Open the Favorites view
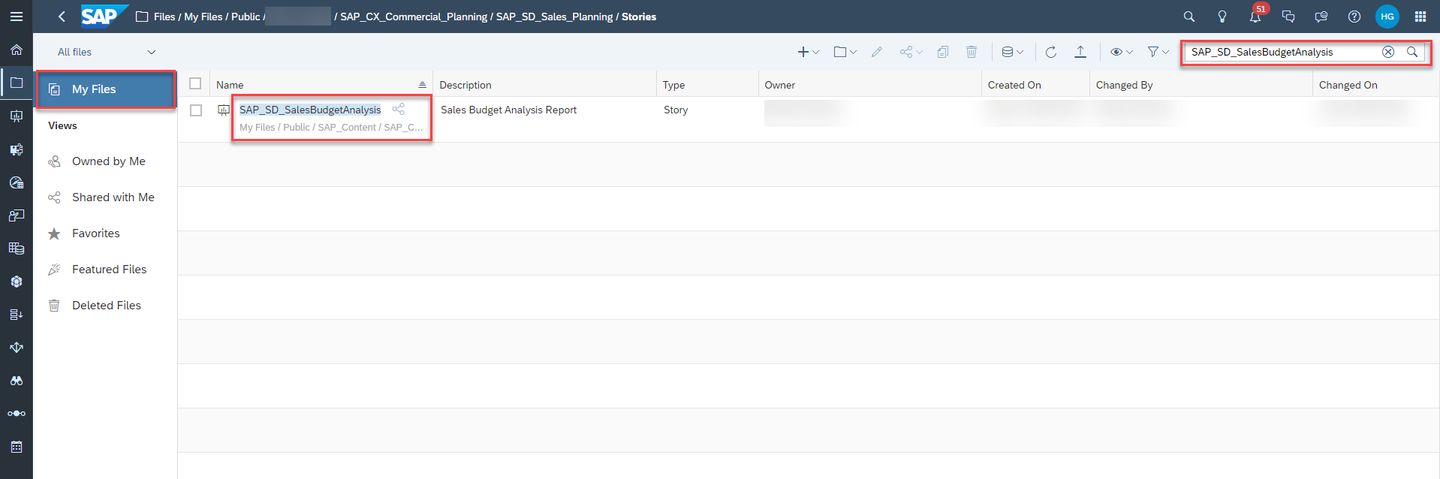Viewport: 1440px width, 479px height. [x=96, y=233]
